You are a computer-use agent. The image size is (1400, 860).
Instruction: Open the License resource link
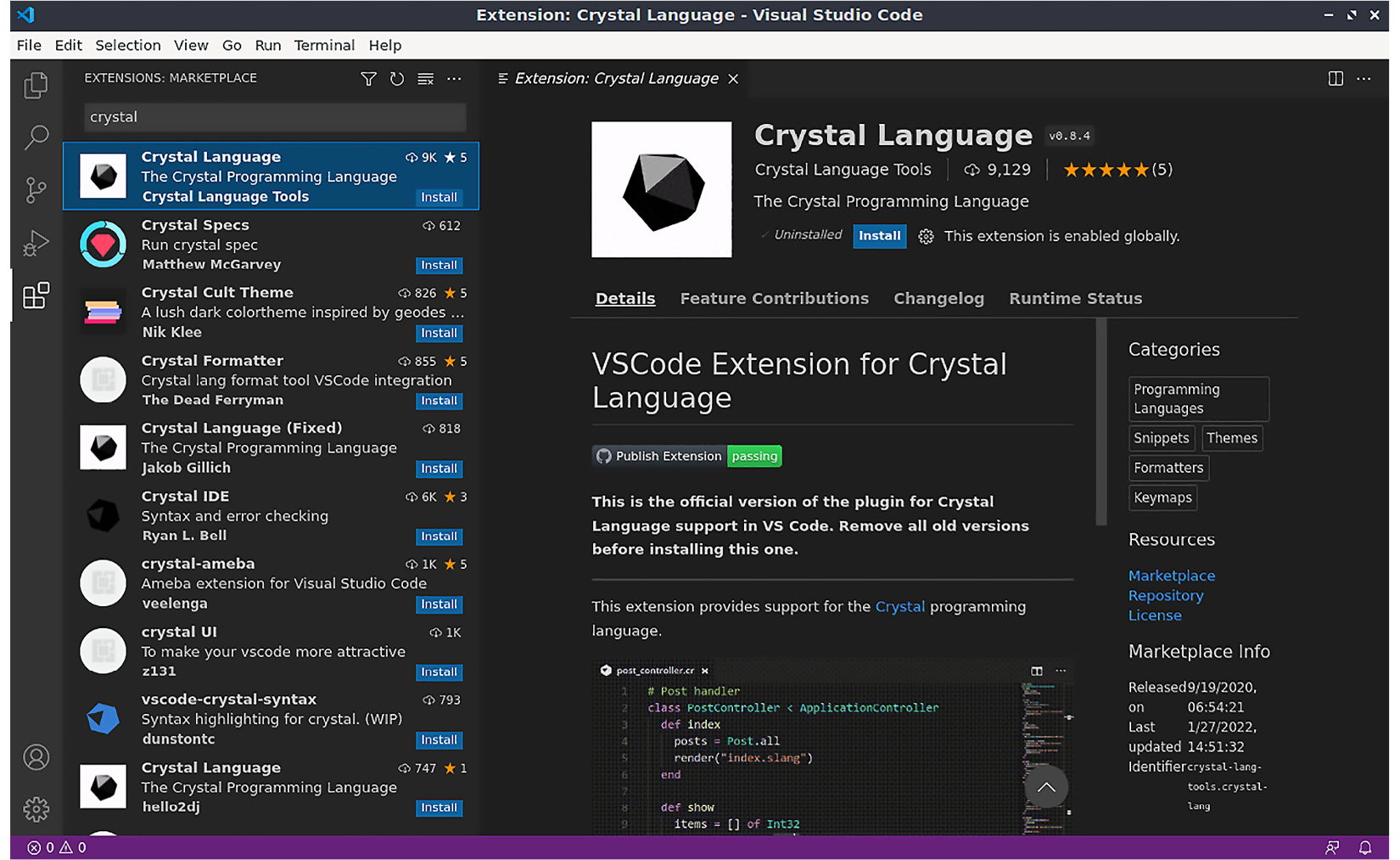pos(1154,615)
